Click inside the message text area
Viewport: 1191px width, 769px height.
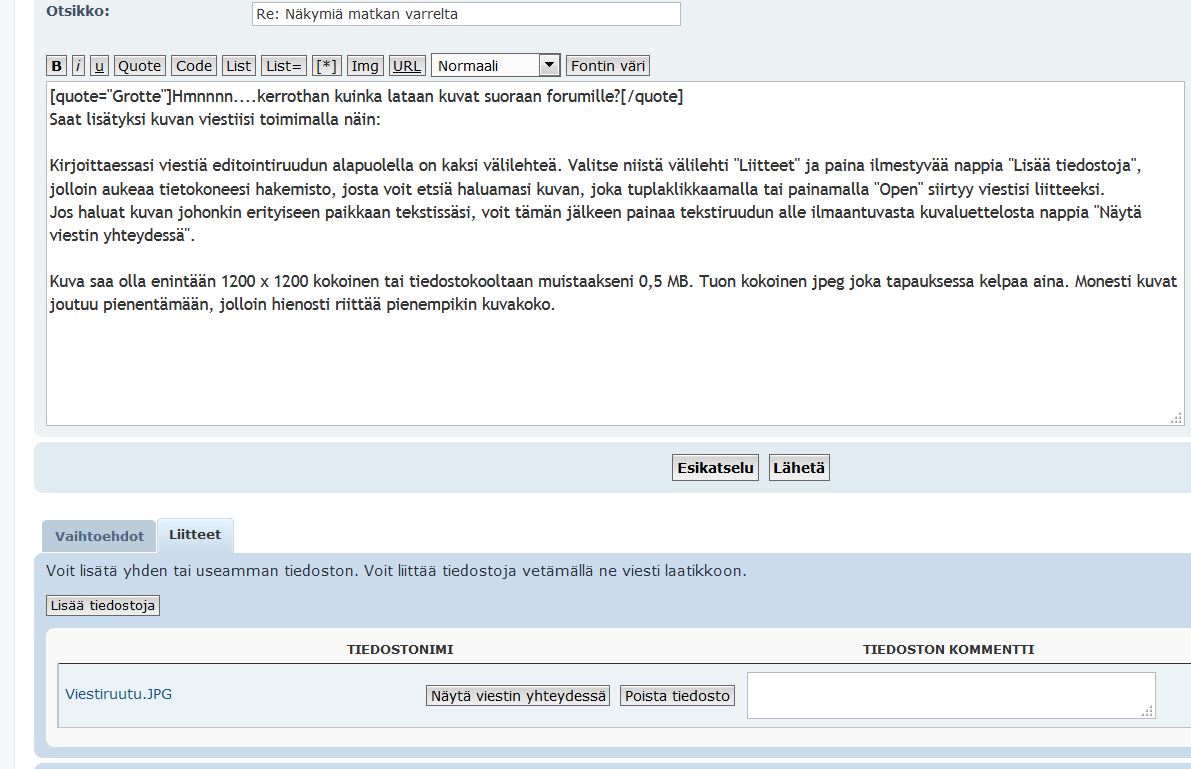[610, 360]
